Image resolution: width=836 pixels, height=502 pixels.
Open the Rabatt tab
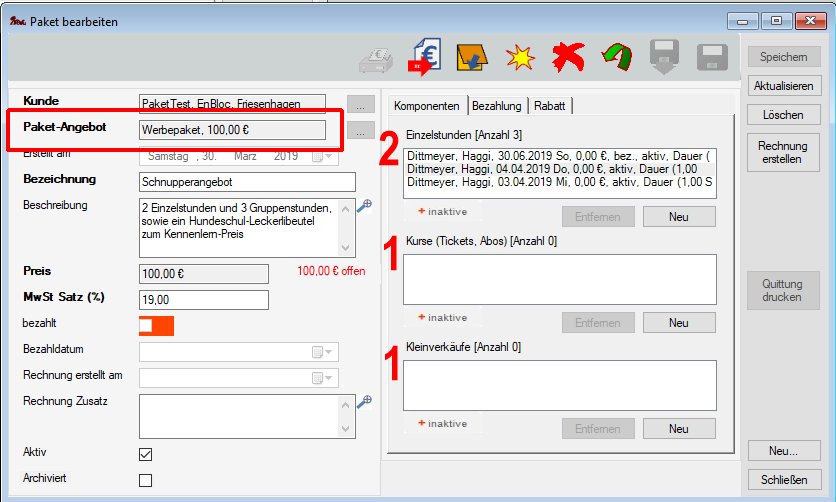[550, 105]
